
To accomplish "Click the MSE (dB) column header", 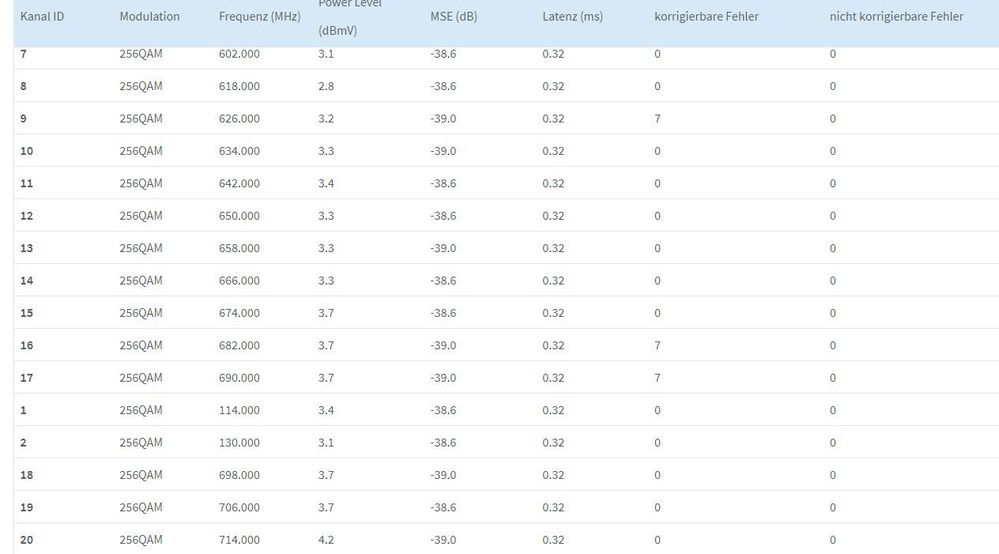I will [x=452, y=17].
